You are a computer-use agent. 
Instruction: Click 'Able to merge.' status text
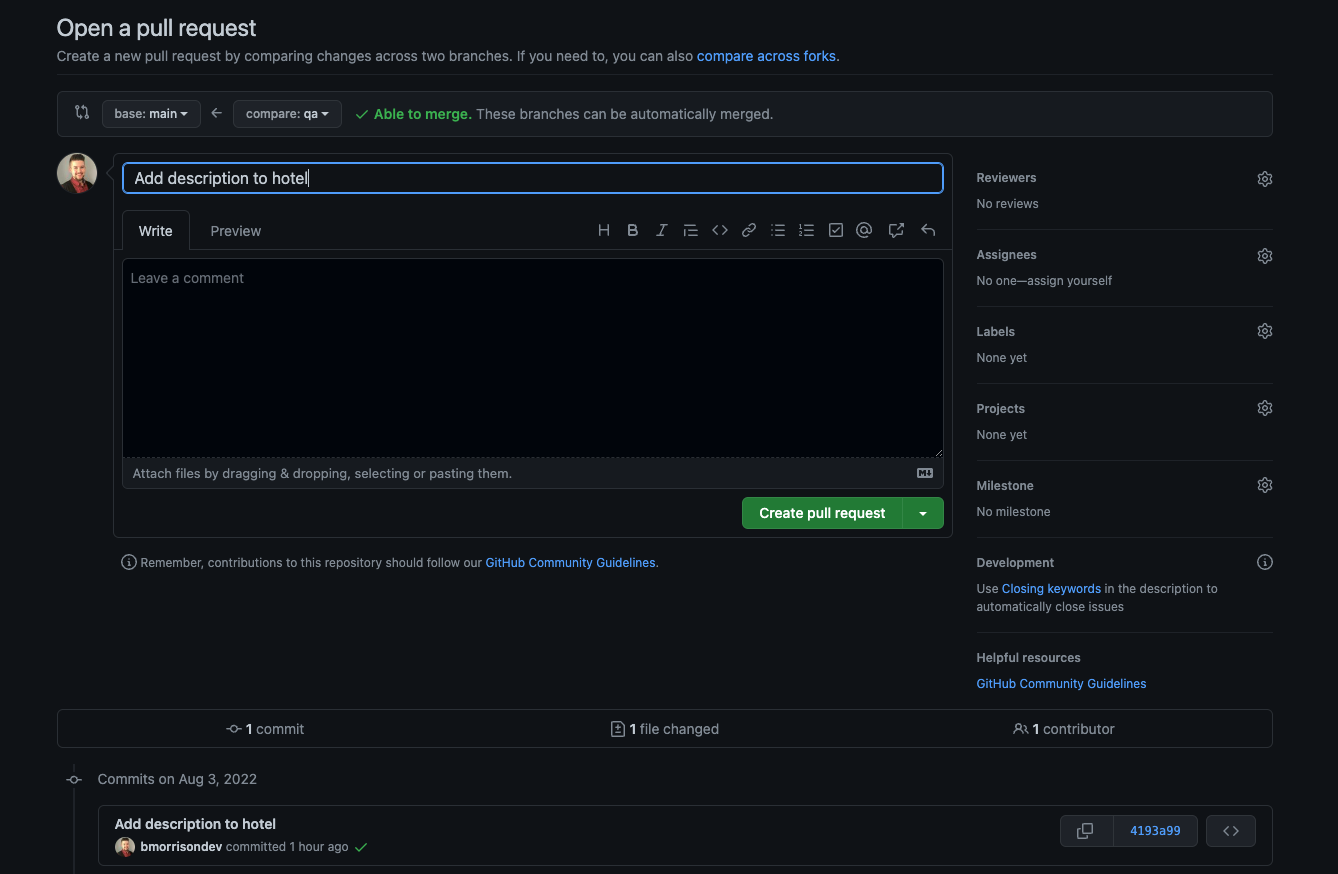click(421, 114)
